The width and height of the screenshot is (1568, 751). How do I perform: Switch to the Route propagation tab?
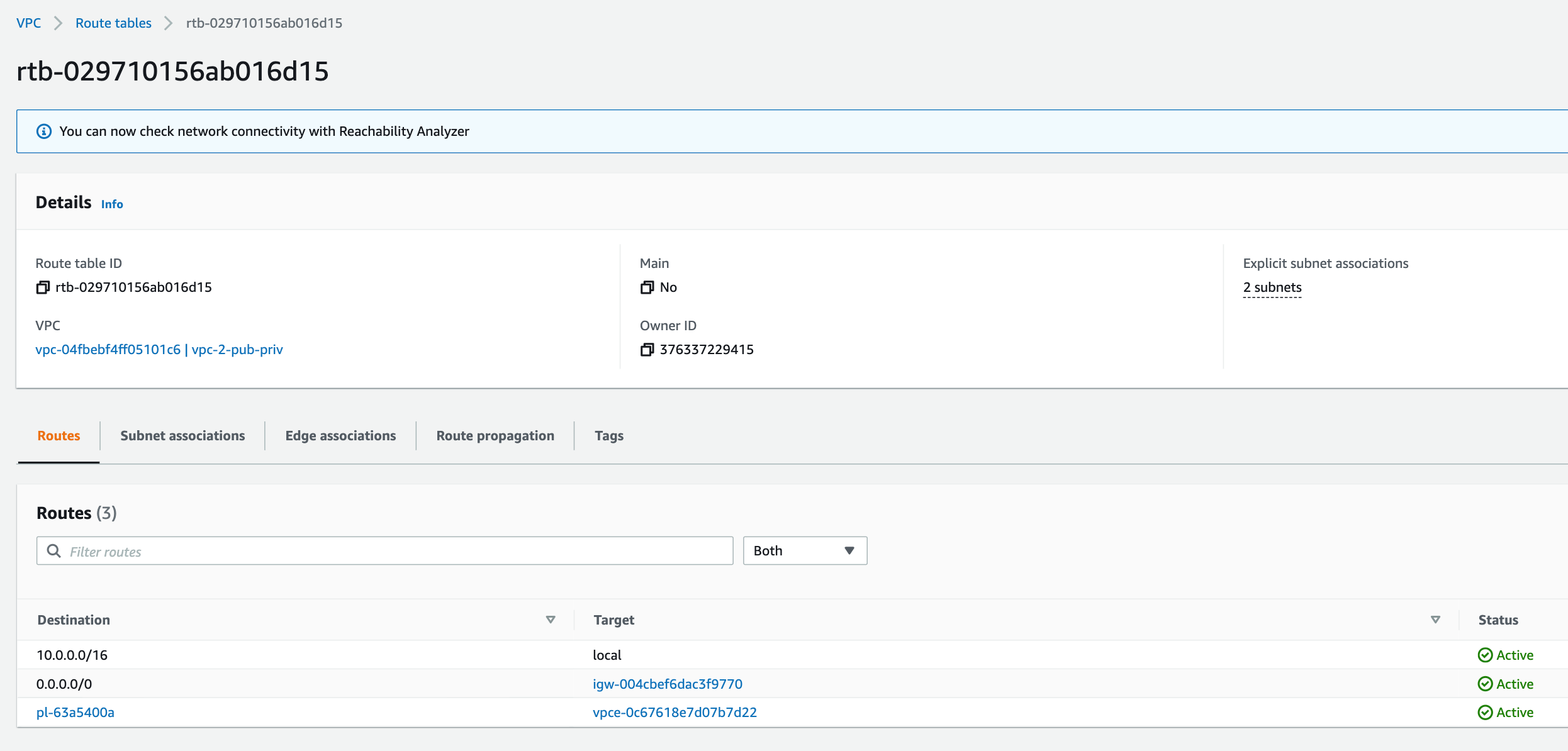[495, 435]
